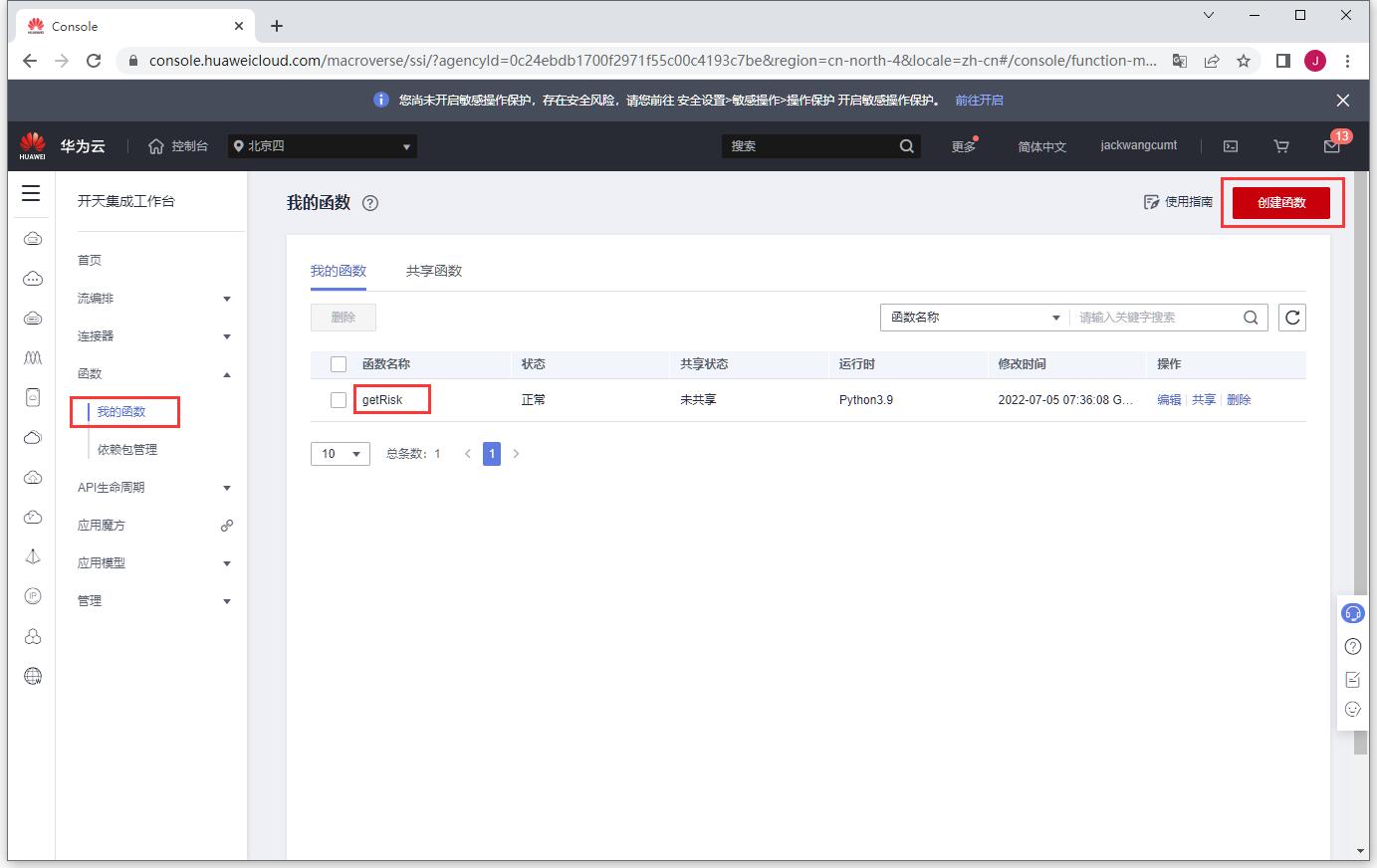
Task: Open the messages envelope with 13 badge
Action: pos(1332,146)
